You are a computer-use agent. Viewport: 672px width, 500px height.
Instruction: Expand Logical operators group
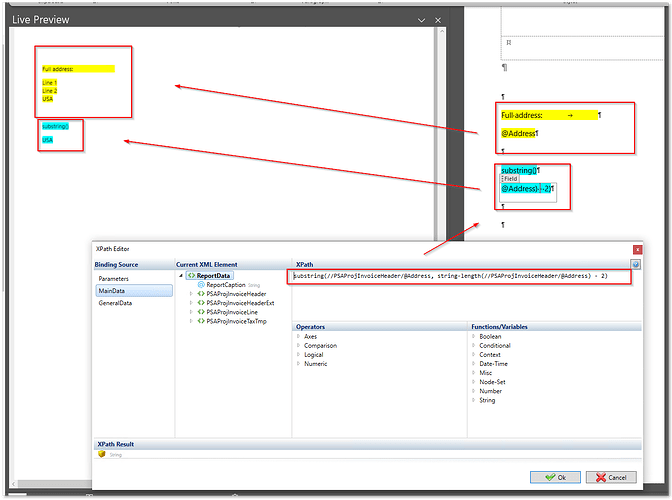pos(298,354)
